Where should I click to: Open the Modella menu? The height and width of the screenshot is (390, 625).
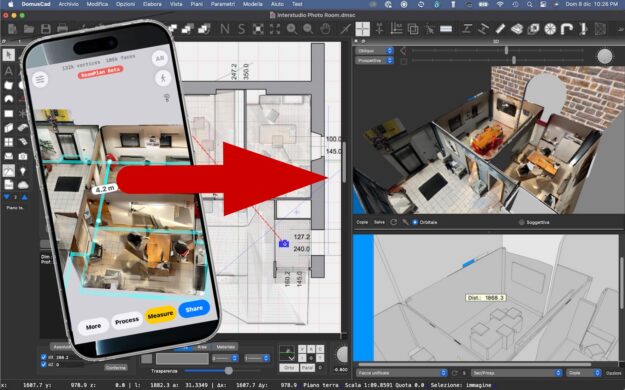253,4
